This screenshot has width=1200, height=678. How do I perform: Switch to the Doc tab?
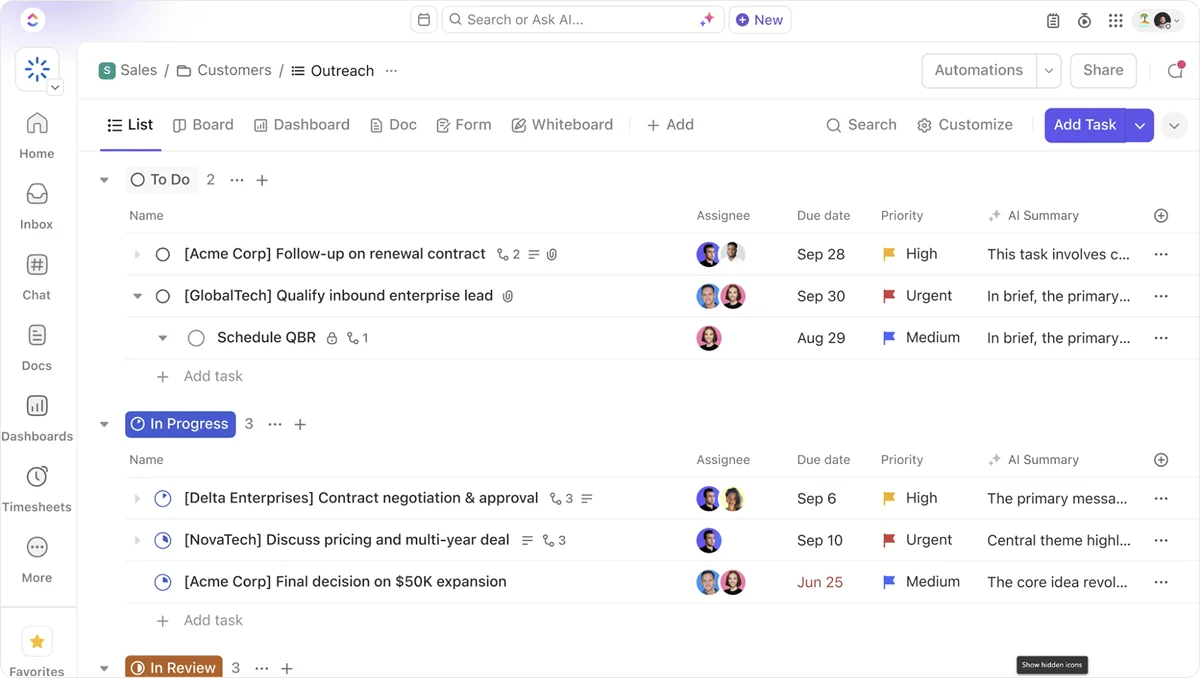[x=393, y=125]
